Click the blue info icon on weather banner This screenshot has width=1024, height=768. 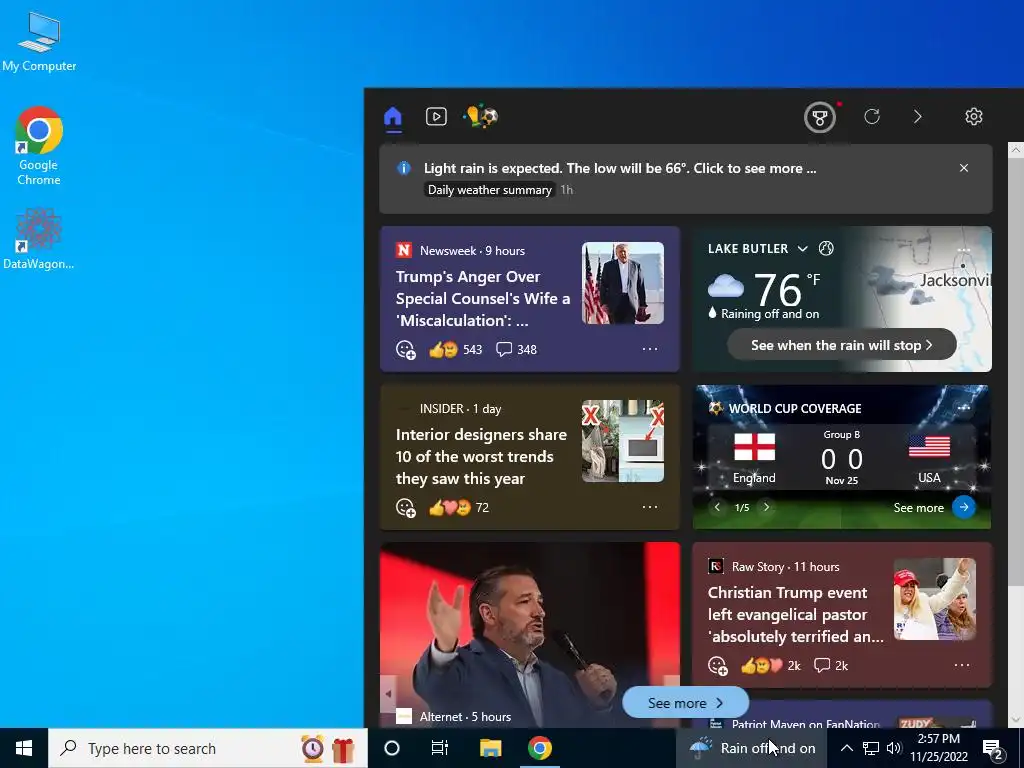click(404, 168)
